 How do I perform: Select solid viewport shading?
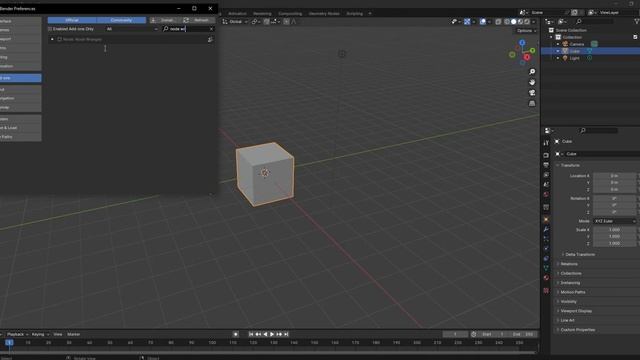(513, 22)
